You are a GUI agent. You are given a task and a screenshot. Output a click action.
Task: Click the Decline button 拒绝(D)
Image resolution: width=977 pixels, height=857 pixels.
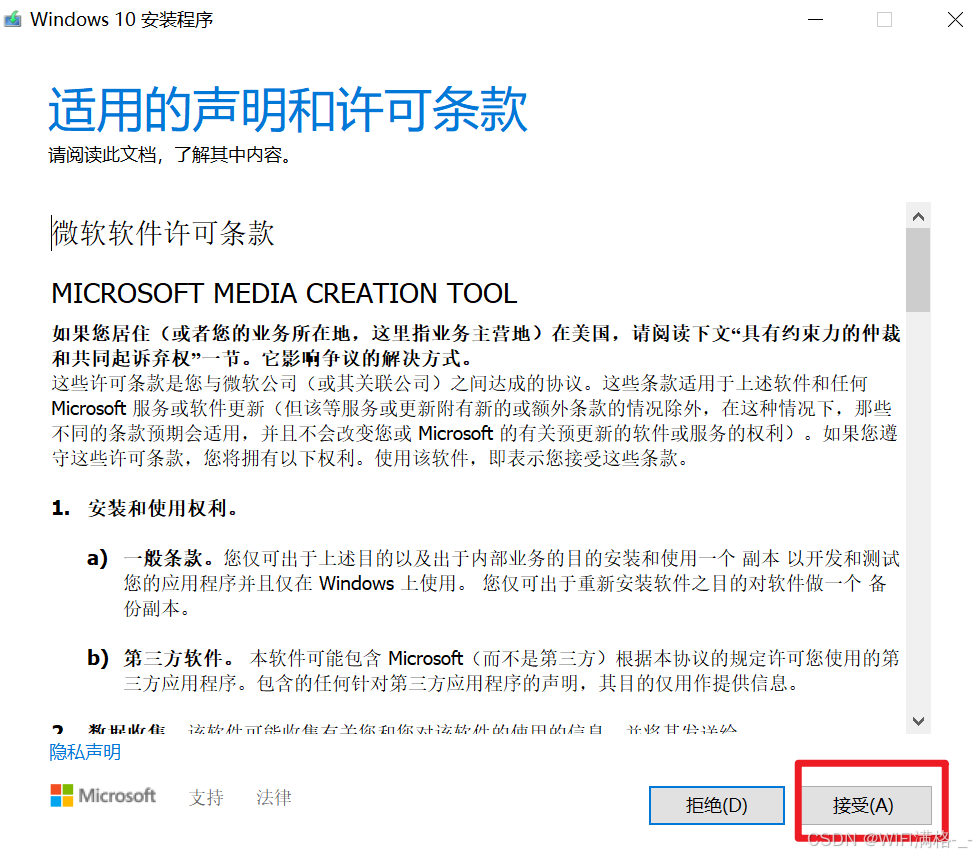717,805
